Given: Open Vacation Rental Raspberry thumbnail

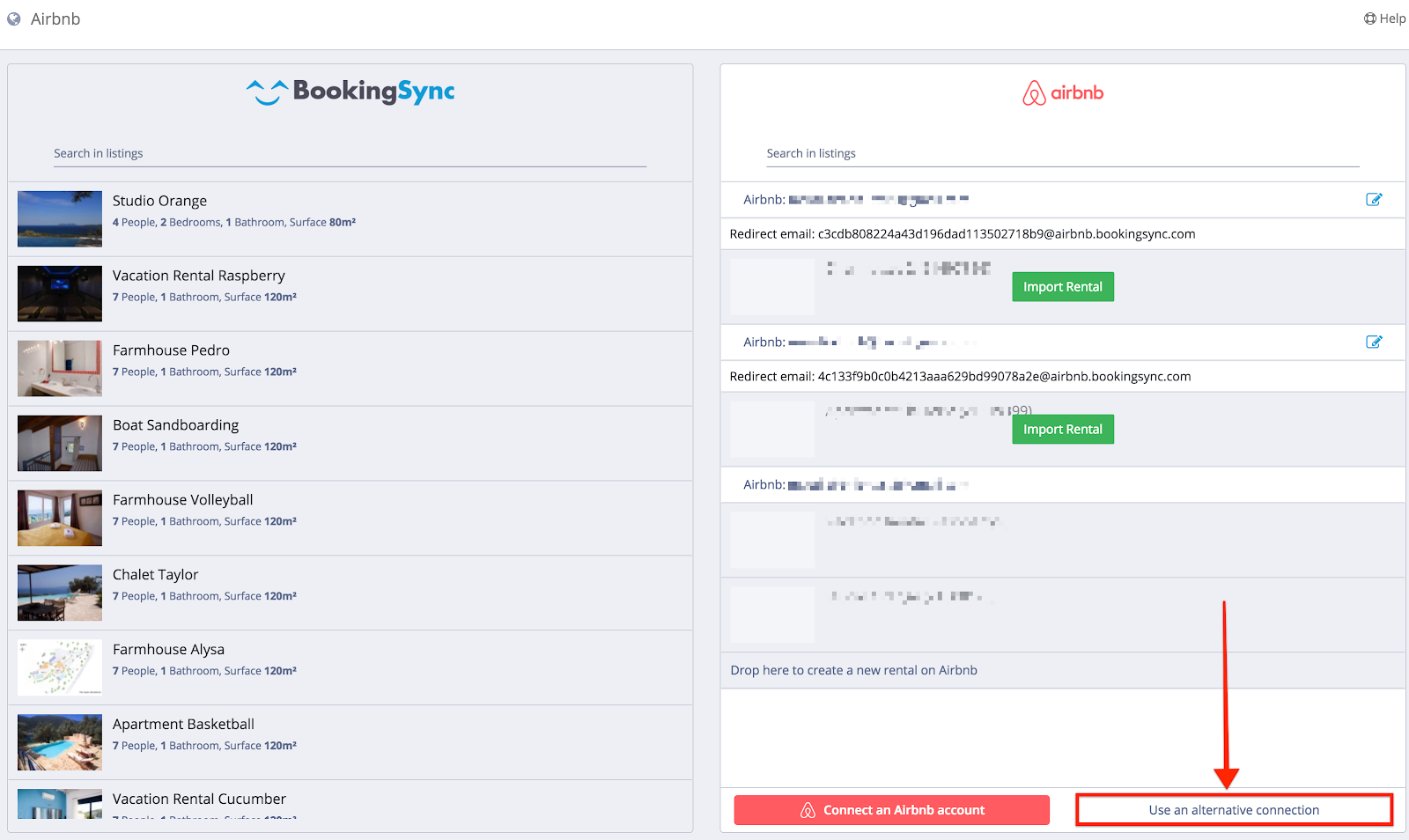Looking at the screenshot, I should click(x=60, y=294).
